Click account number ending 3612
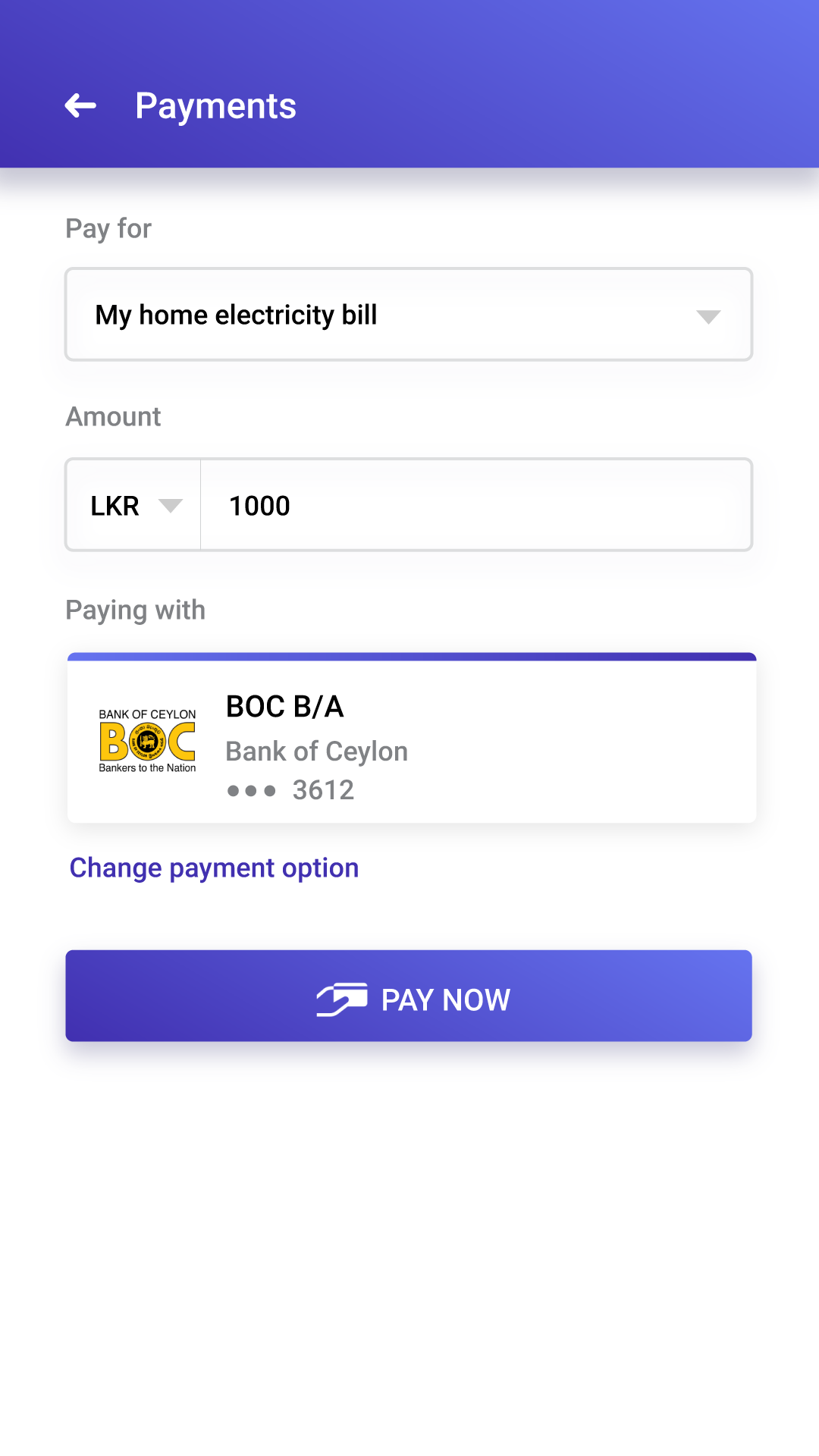This screenshot has height=1456, width=819. pyautogui.click(x=323, y=790)
